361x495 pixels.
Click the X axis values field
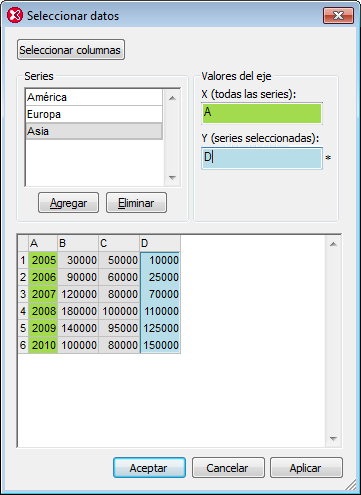coord(262,113)
